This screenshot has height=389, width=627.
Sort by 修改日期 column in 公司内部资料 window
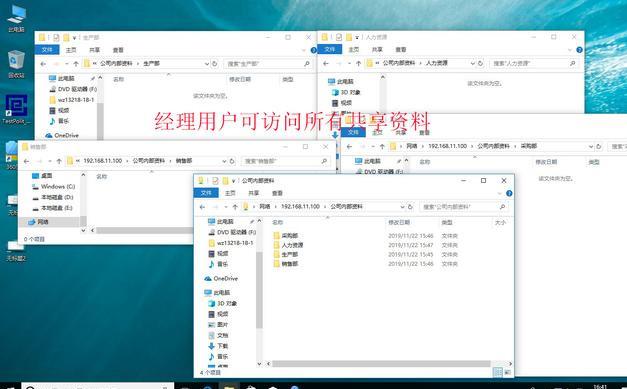point(399,222)
